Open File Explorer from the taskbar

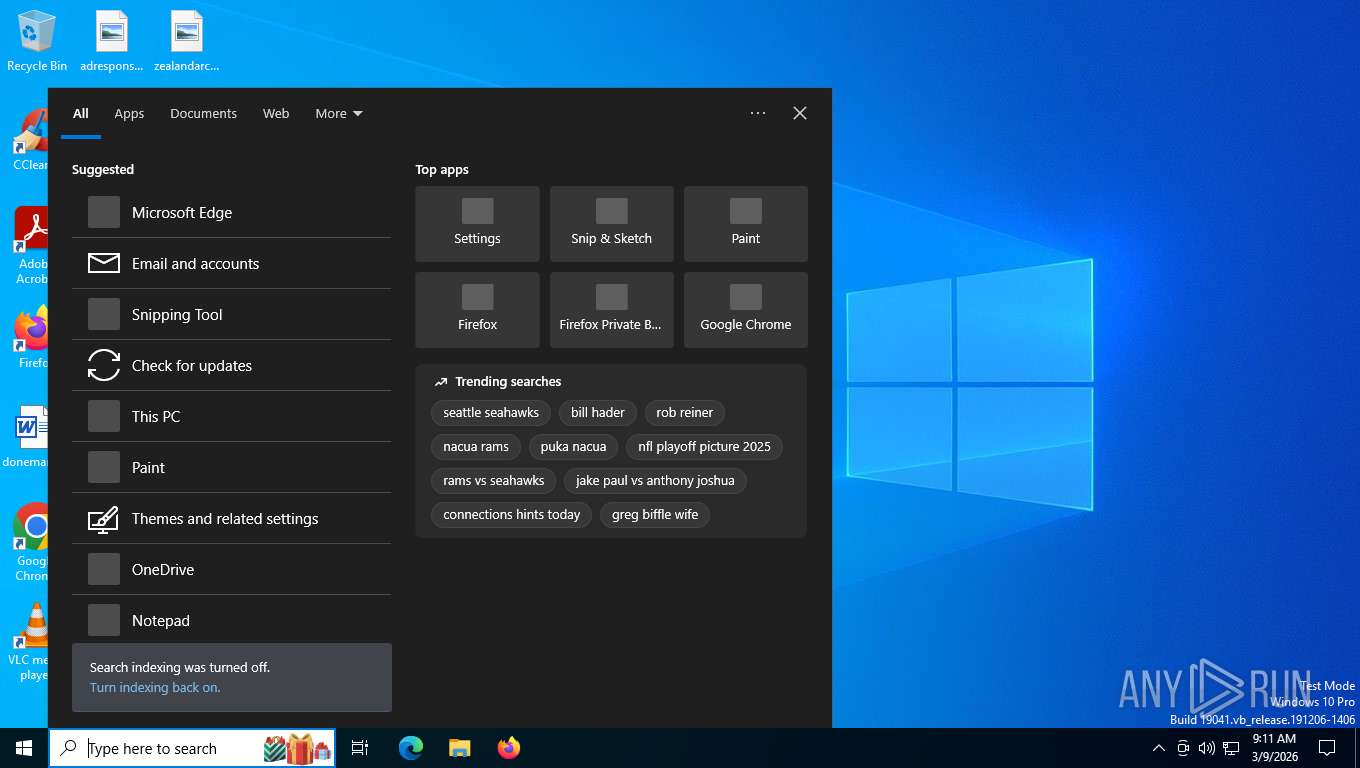click(459, 748)
